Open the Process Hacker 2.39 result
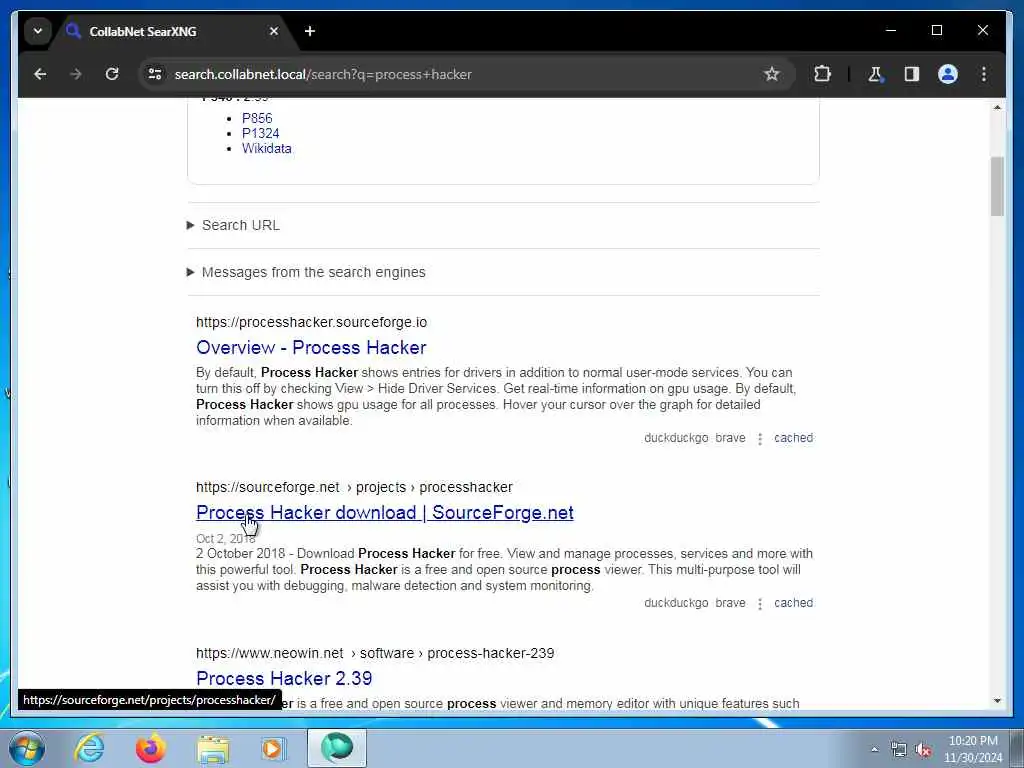This screenshot has width=1024, height=768. (284, 679)
